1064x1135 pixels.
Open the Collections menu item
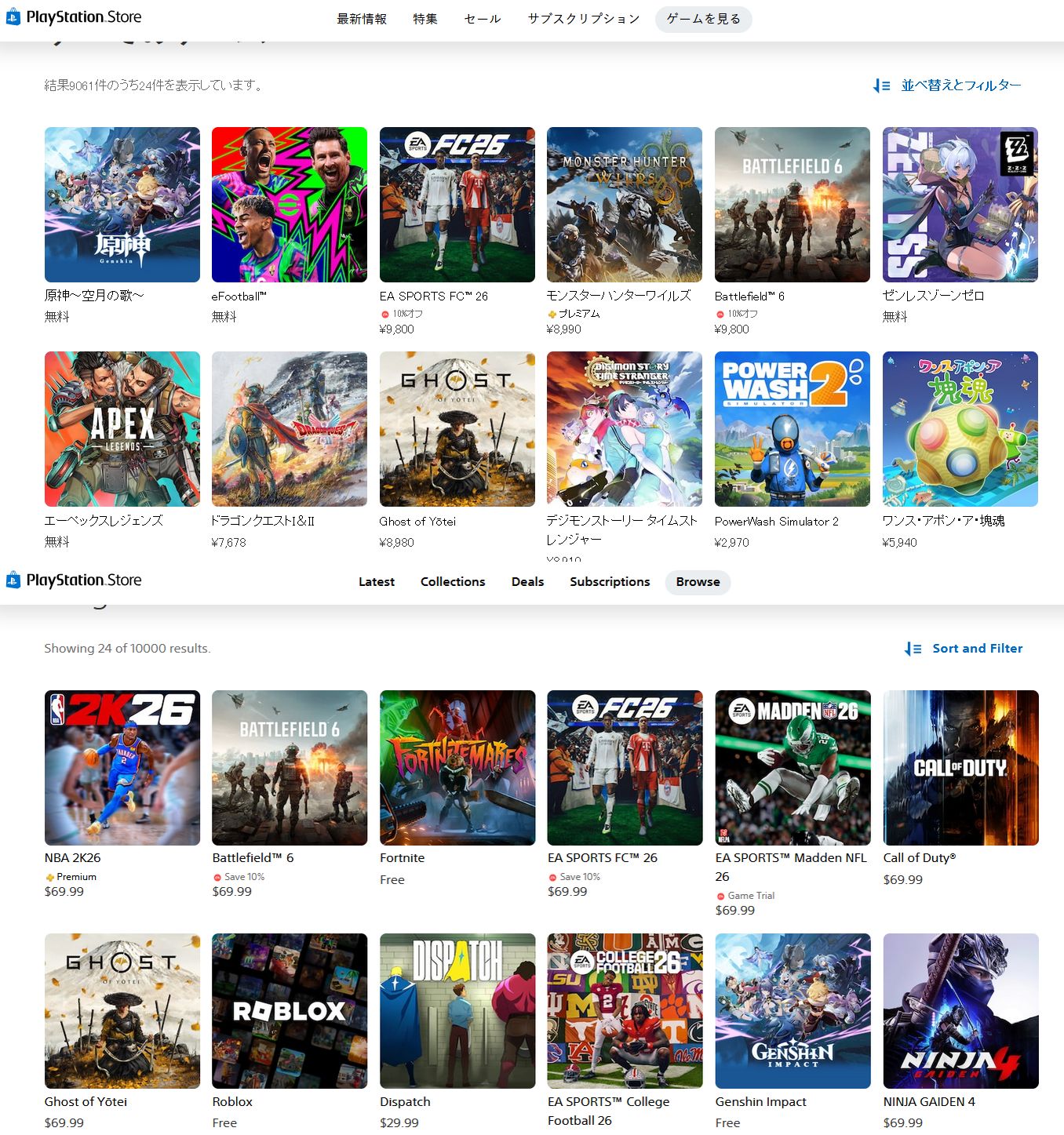click(x=453, y=582)
